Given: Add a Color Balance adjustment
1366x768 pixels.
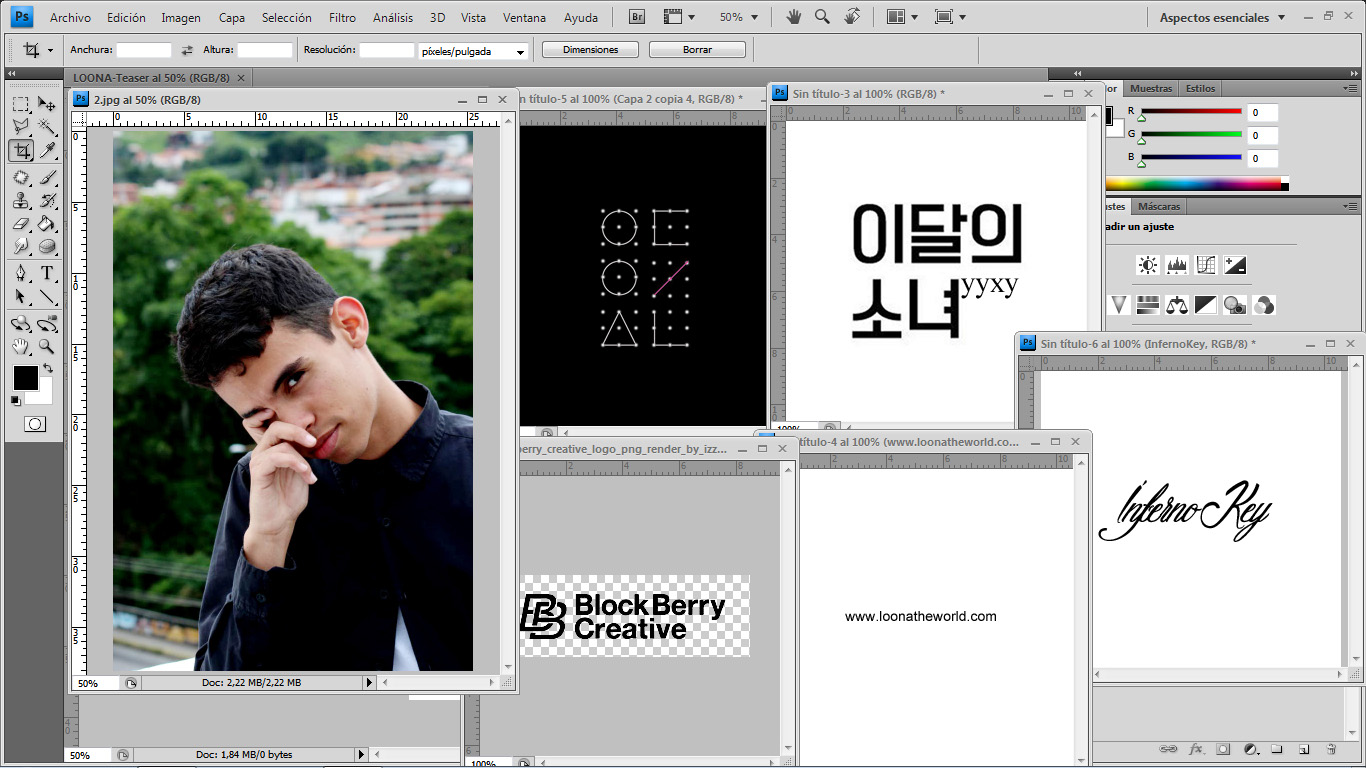Looking at the screenshot, I should (x=1177, y=305).
